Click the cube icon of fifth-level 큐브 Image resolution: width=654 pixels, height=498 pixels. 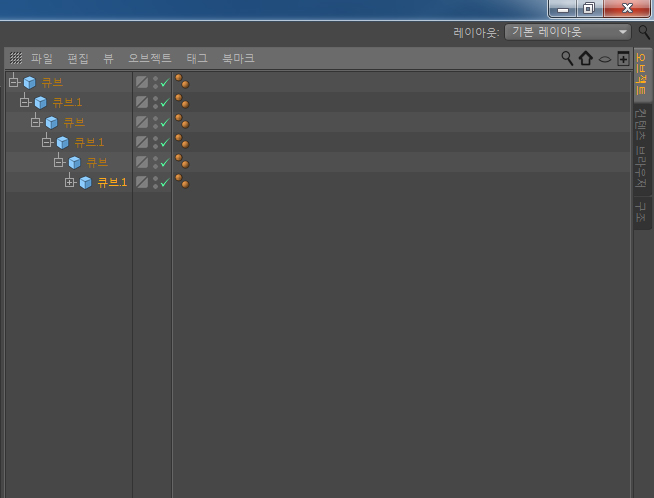pyautogui.click(x=74, y=162)
